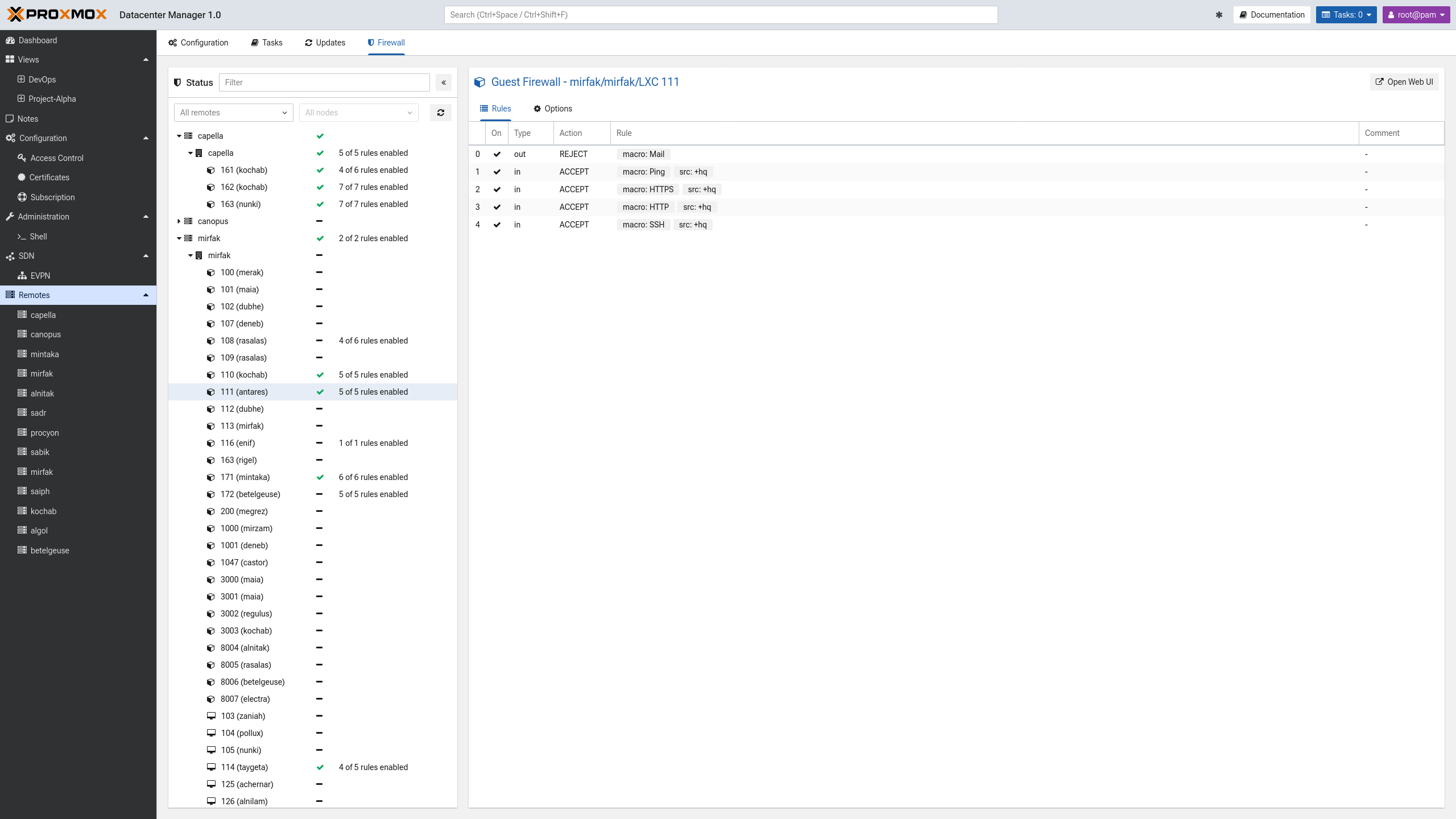Screen dimensions: 1456x819
Task: Toggle the On checkmark for HTTPS rule 2
Action: point(497,189)
